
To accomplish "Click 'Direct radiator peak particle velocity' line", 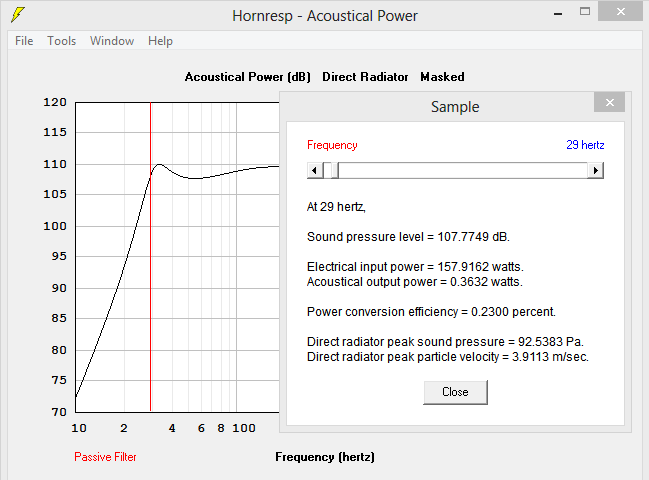I will 447,357.
